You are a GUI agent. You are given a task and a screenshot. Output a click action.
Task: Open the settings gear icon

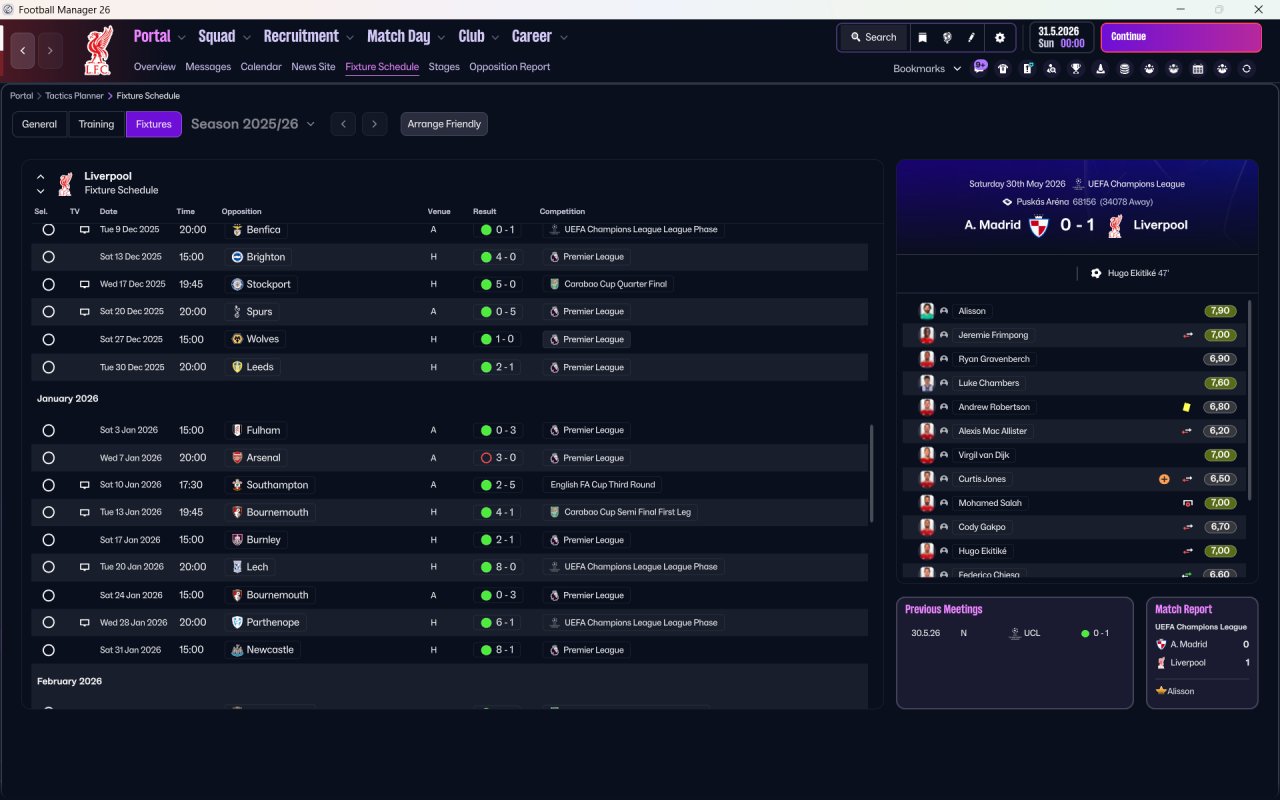click(1000, 37)
